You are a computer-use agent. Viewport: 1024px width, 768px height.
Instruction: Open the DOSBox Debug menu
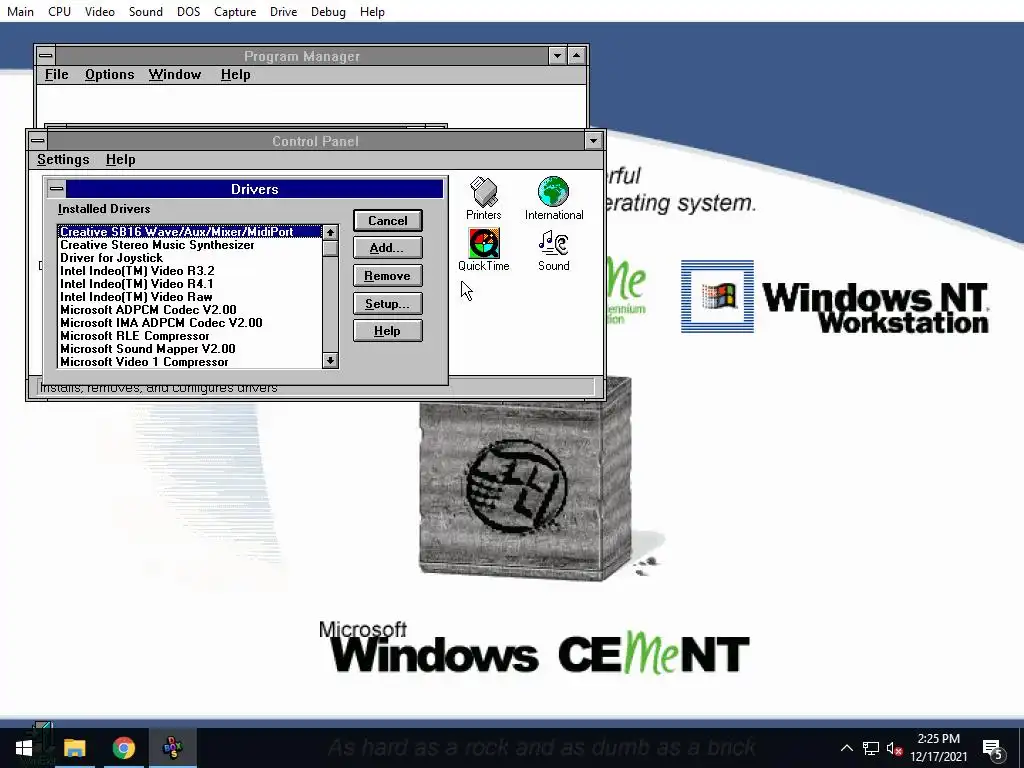pyautogui.click(x=328, y=12)
